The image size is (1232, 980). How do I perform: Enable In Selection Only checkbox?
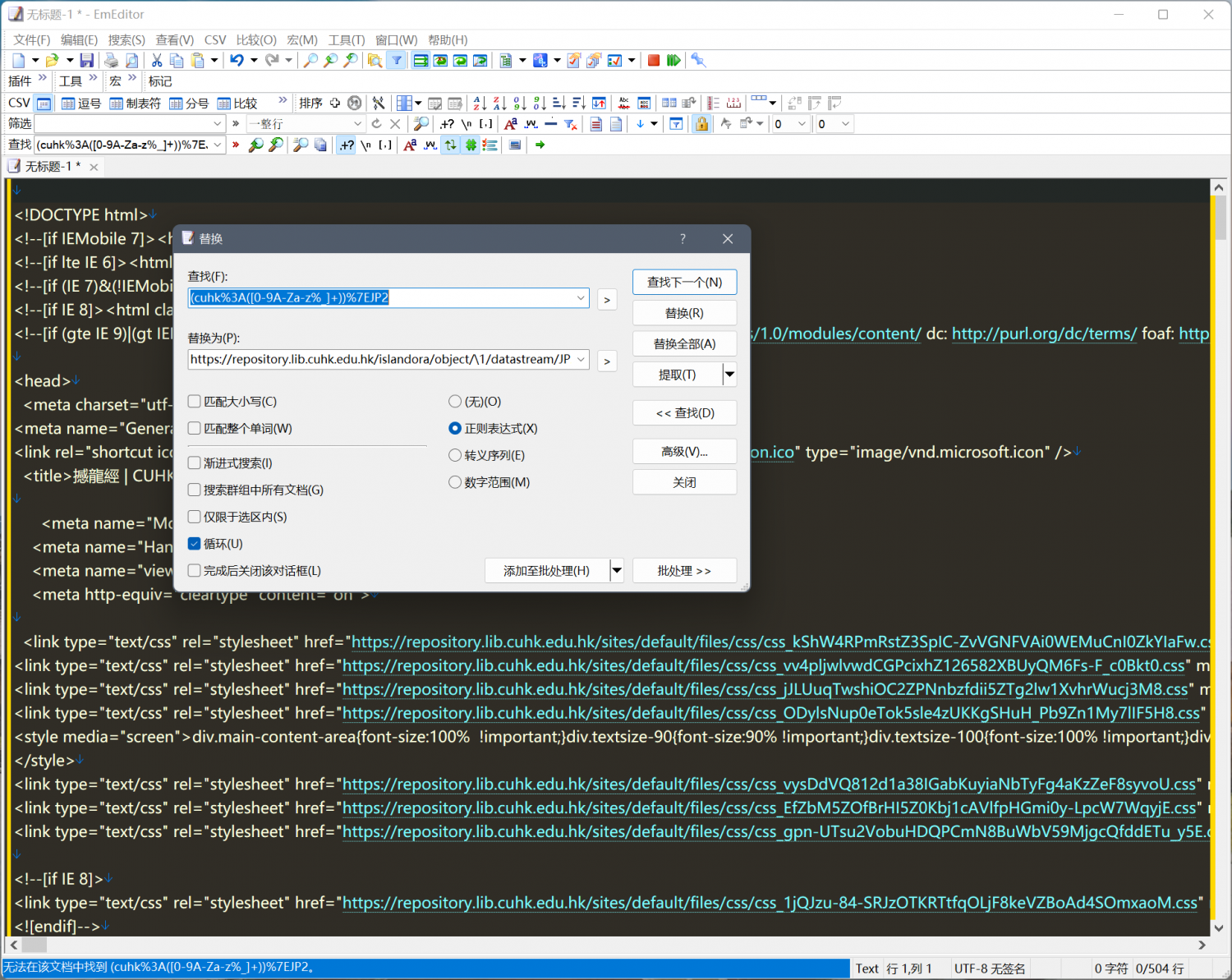(x=195, y=517)
